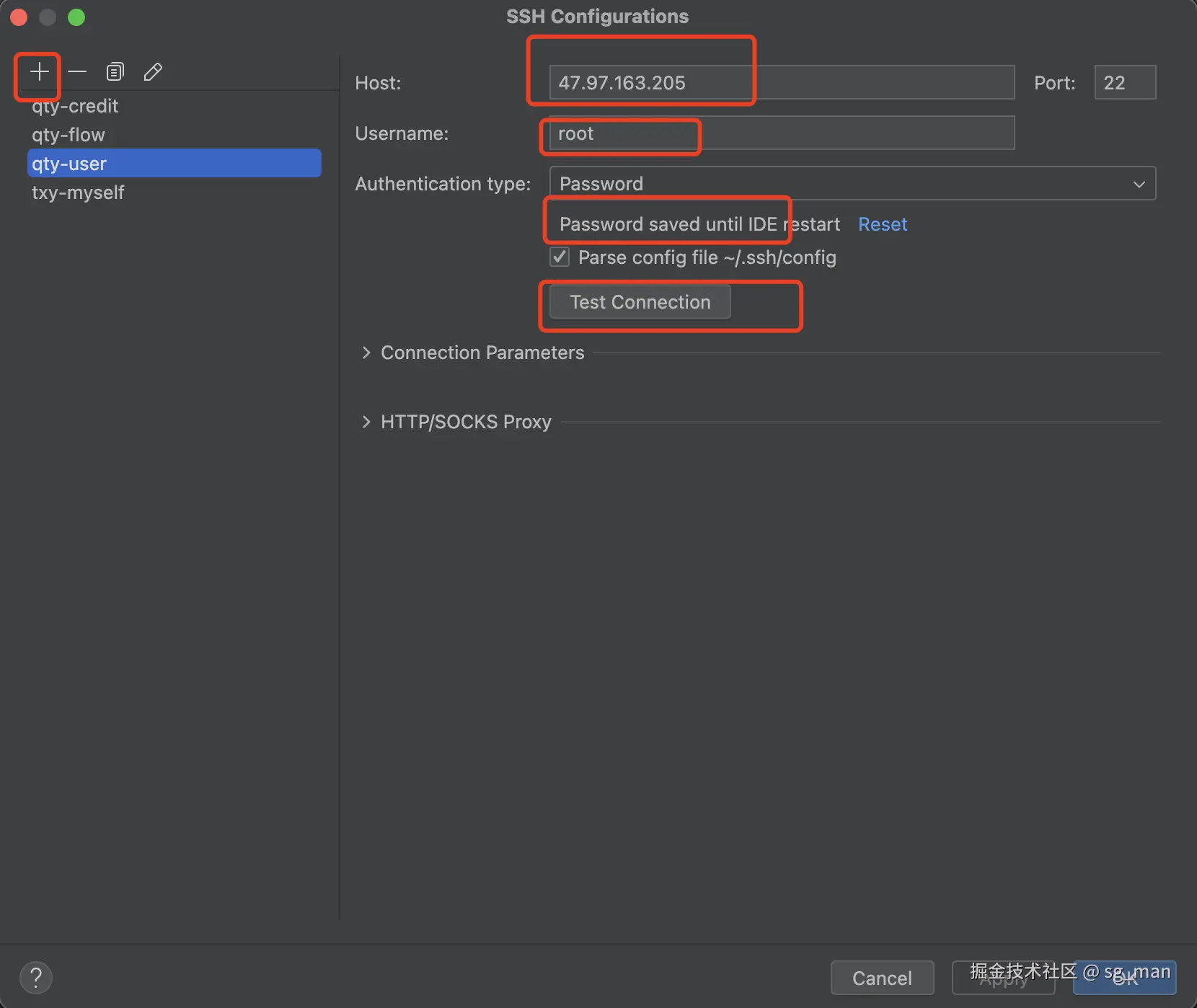The width and height of the screenshot is (1197, 1008).
Task: Remove the selected SSH configuration
Action: (x=77, y=71)
